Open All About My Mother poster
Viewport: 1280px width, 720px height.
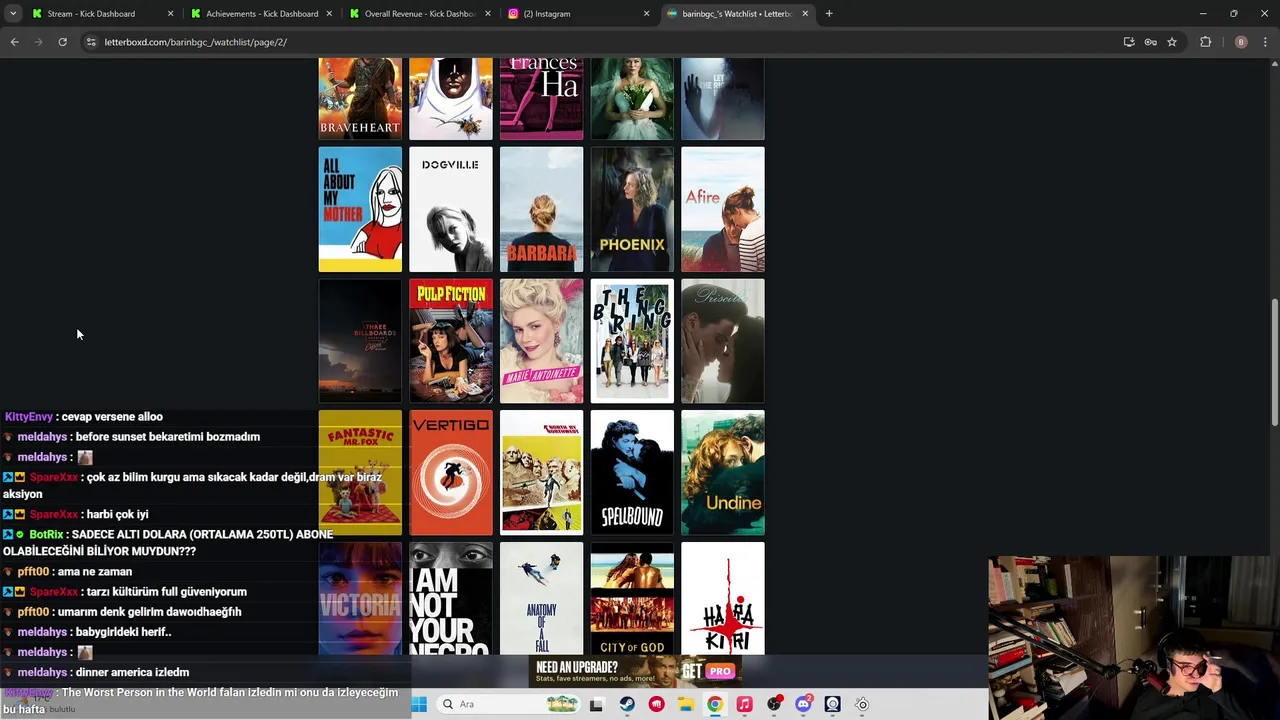[x=360, y=210]
